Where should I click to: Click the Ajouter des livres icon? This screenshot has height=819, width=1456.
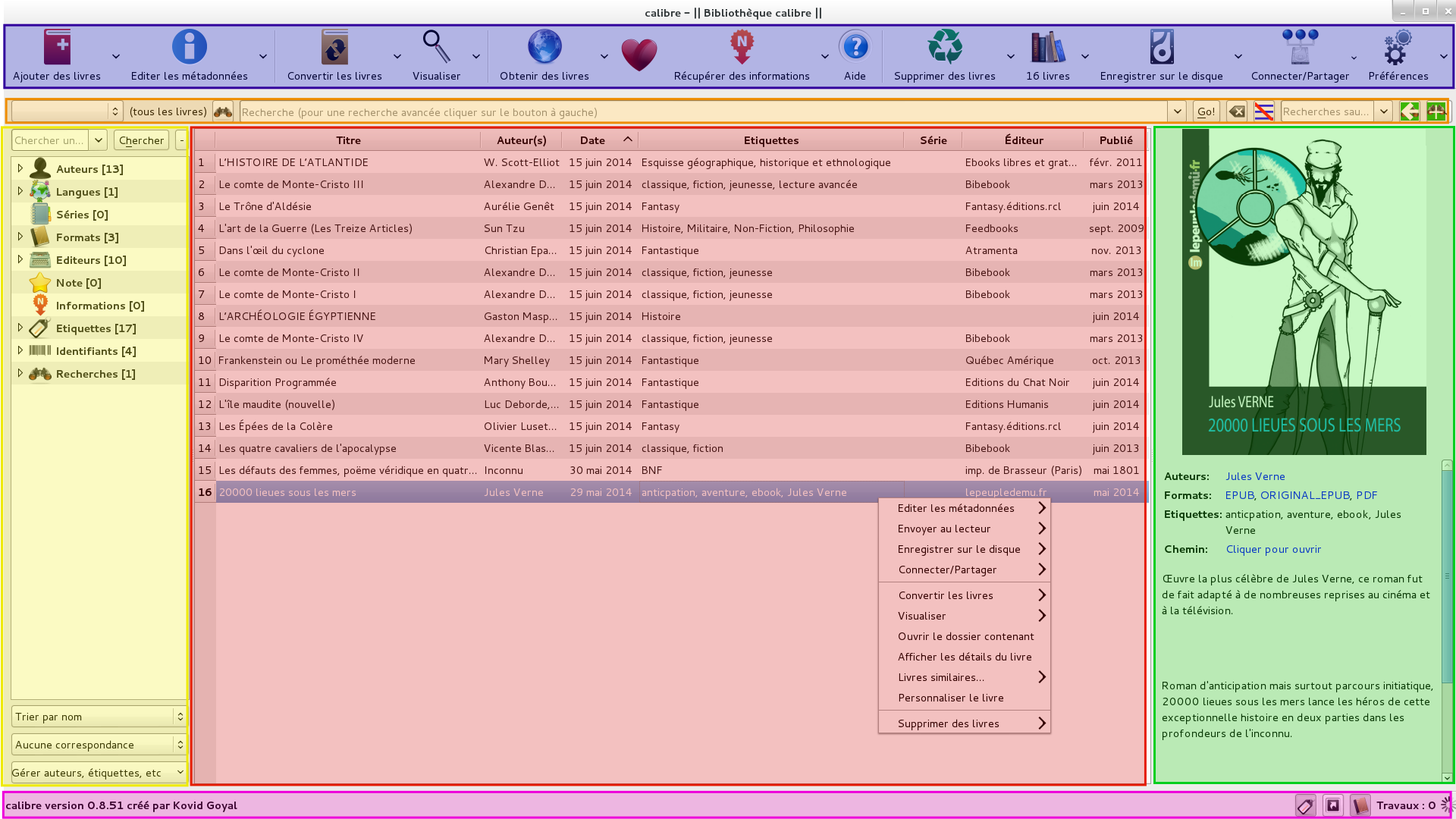pyautogui.click(x=57, y=48)
